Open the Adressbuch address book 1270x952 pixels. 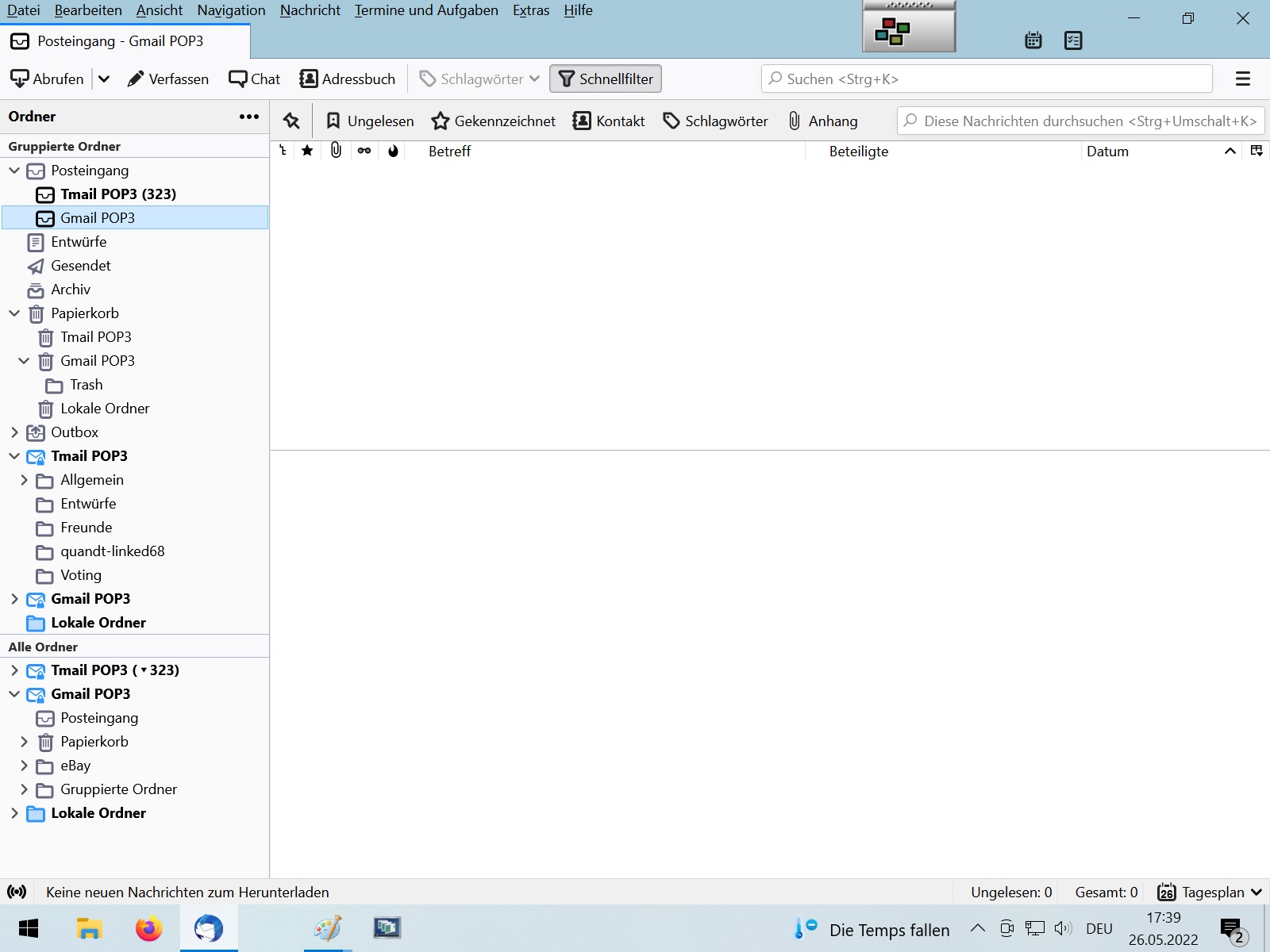(347, 79)
